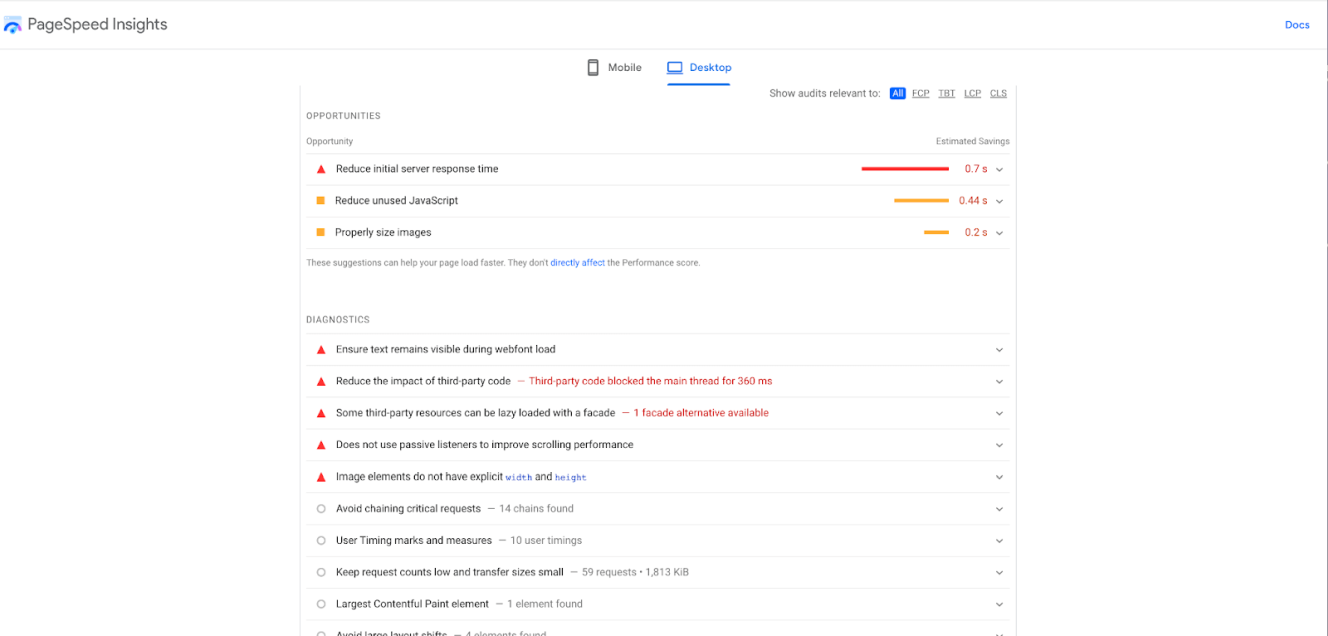
Task: Click the PageSpeed Insights logo icon
Action: click(12, 25)
